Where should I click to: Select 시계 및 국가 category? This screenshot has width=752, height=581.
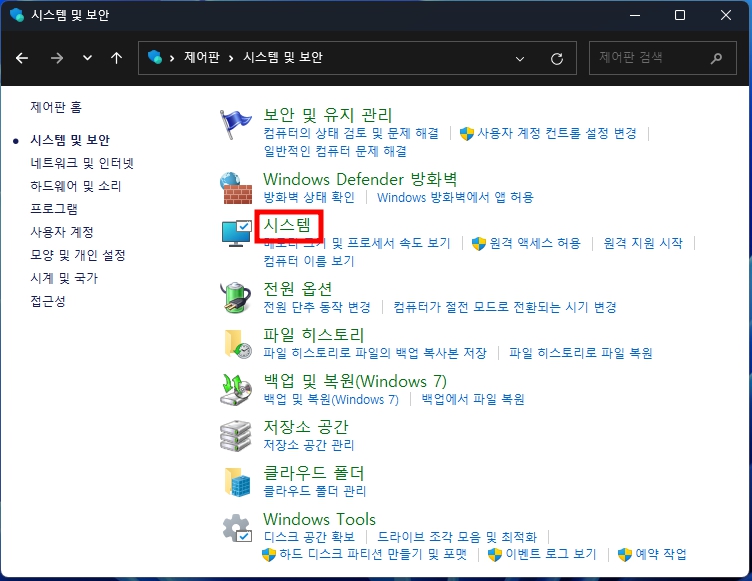(64, 278)
